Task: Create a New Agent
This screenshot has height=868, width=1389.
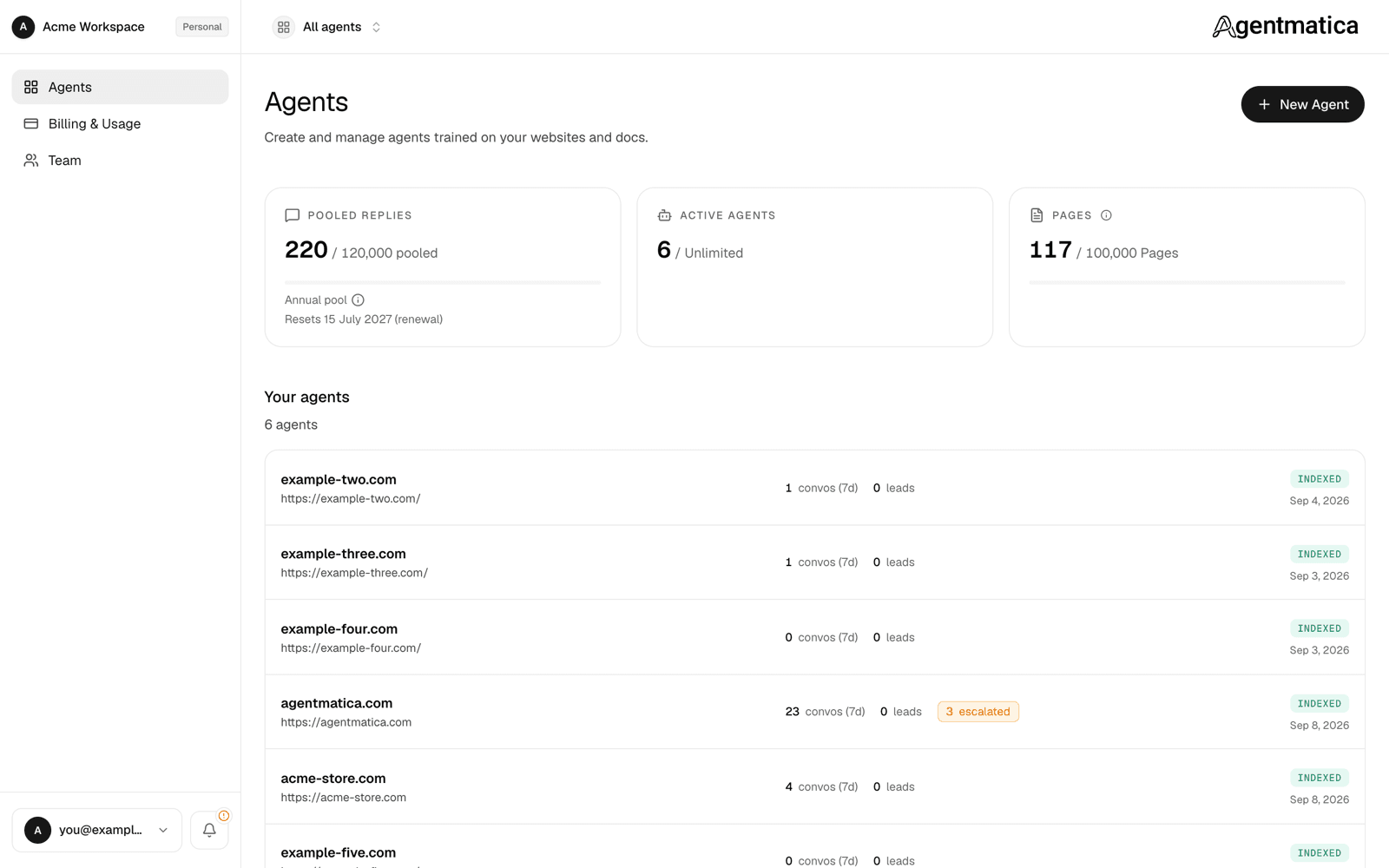Action: pos(1302,104)
